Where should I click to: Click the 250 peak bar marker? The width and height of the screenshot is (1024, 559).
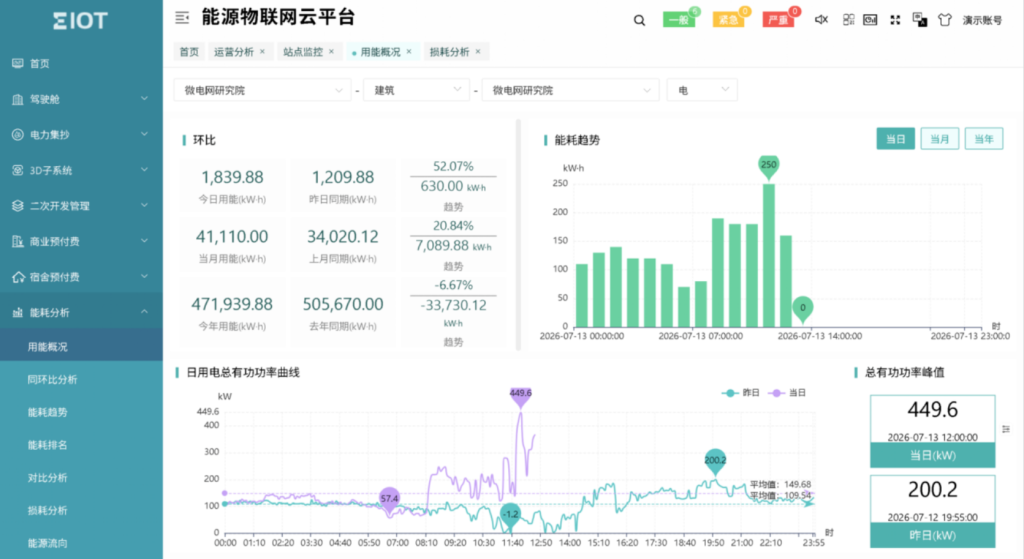pyautogui.click(x=769, y=167)
